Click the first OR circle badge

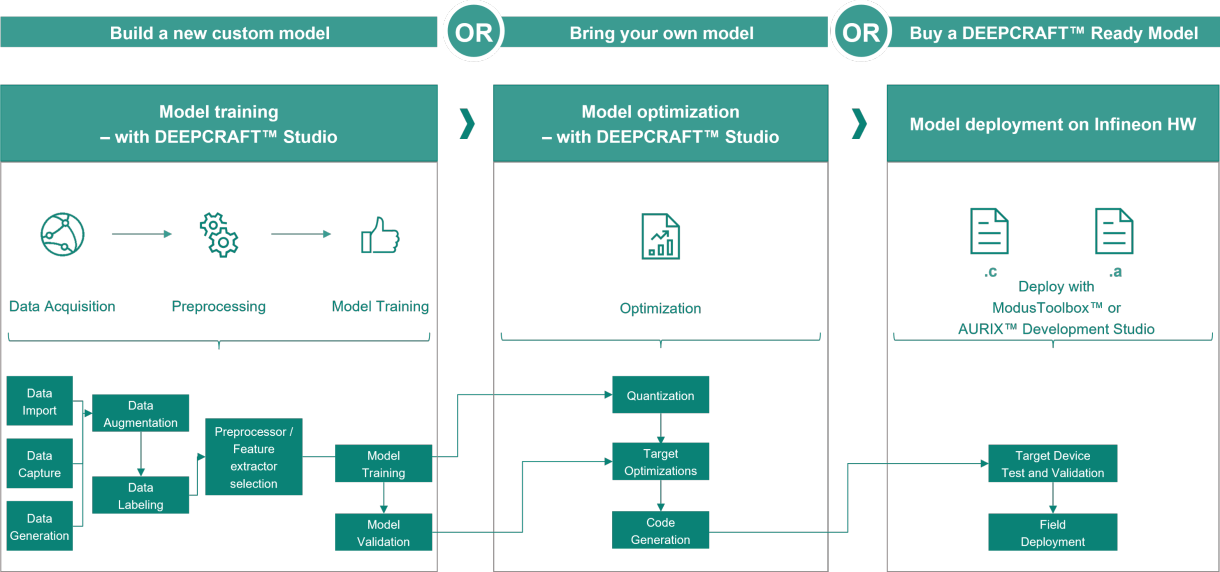(473, 33)
